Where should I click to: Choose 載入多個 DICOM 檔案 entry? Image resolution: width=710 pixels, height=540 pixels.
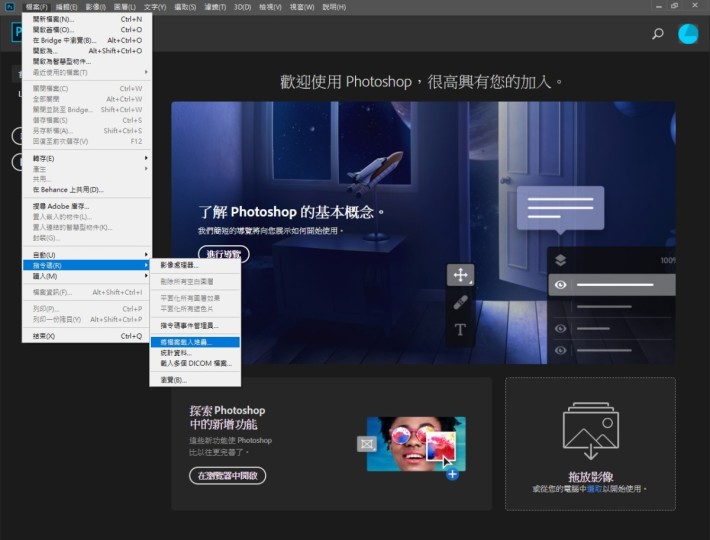[195, 363]
